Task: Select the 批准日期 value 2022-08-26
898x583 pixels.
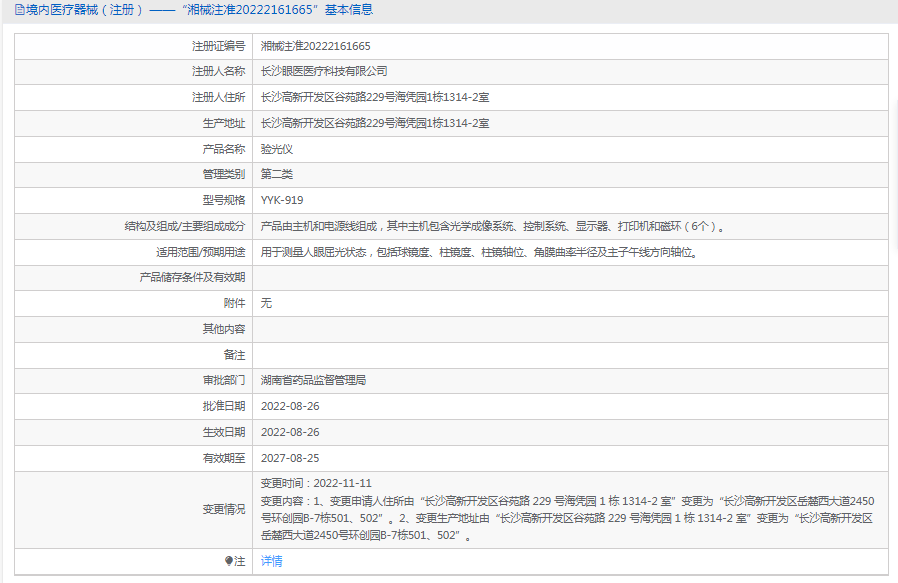Action: click(x=290, y=407)
